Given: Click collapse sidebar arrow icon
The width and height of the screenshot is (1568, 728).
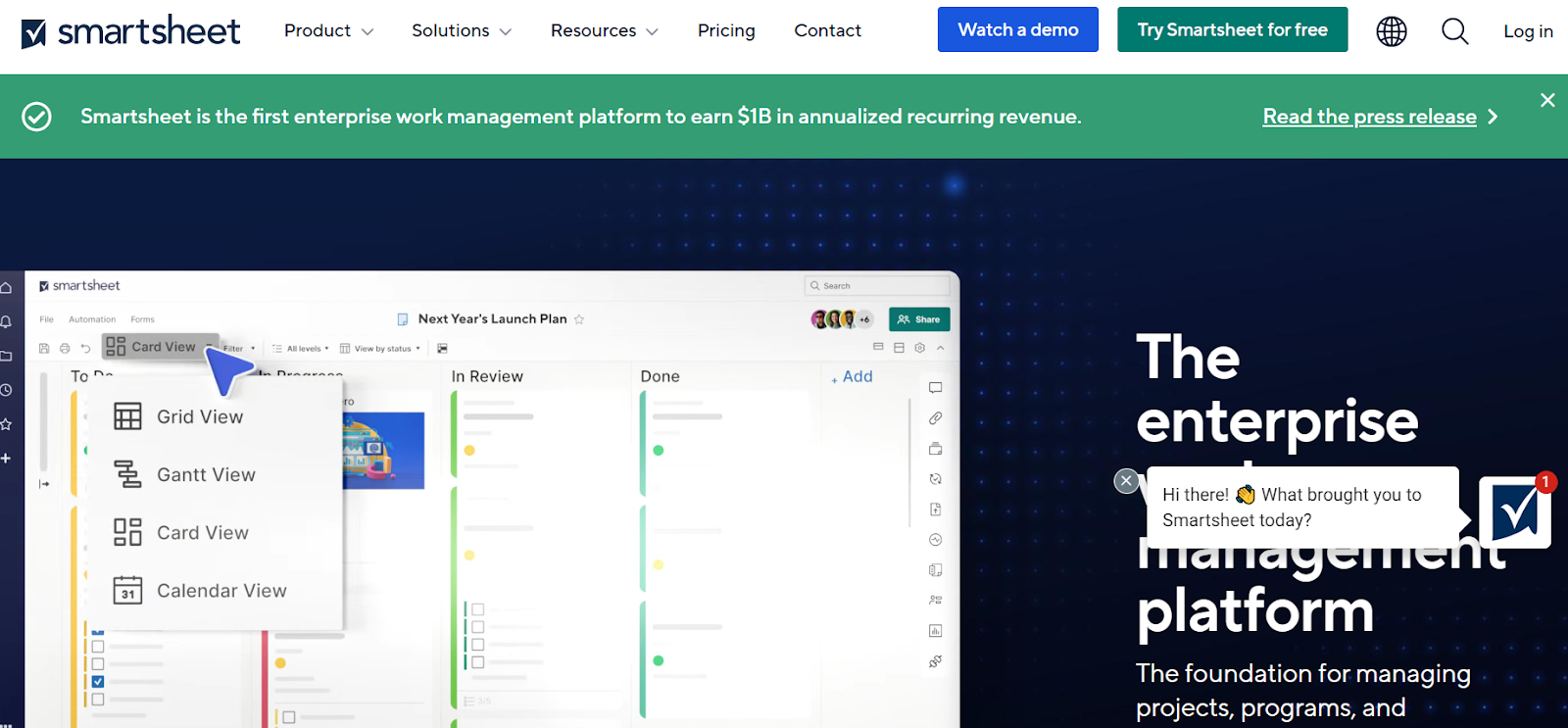Looking at the screenshot, I should point(44,484).
